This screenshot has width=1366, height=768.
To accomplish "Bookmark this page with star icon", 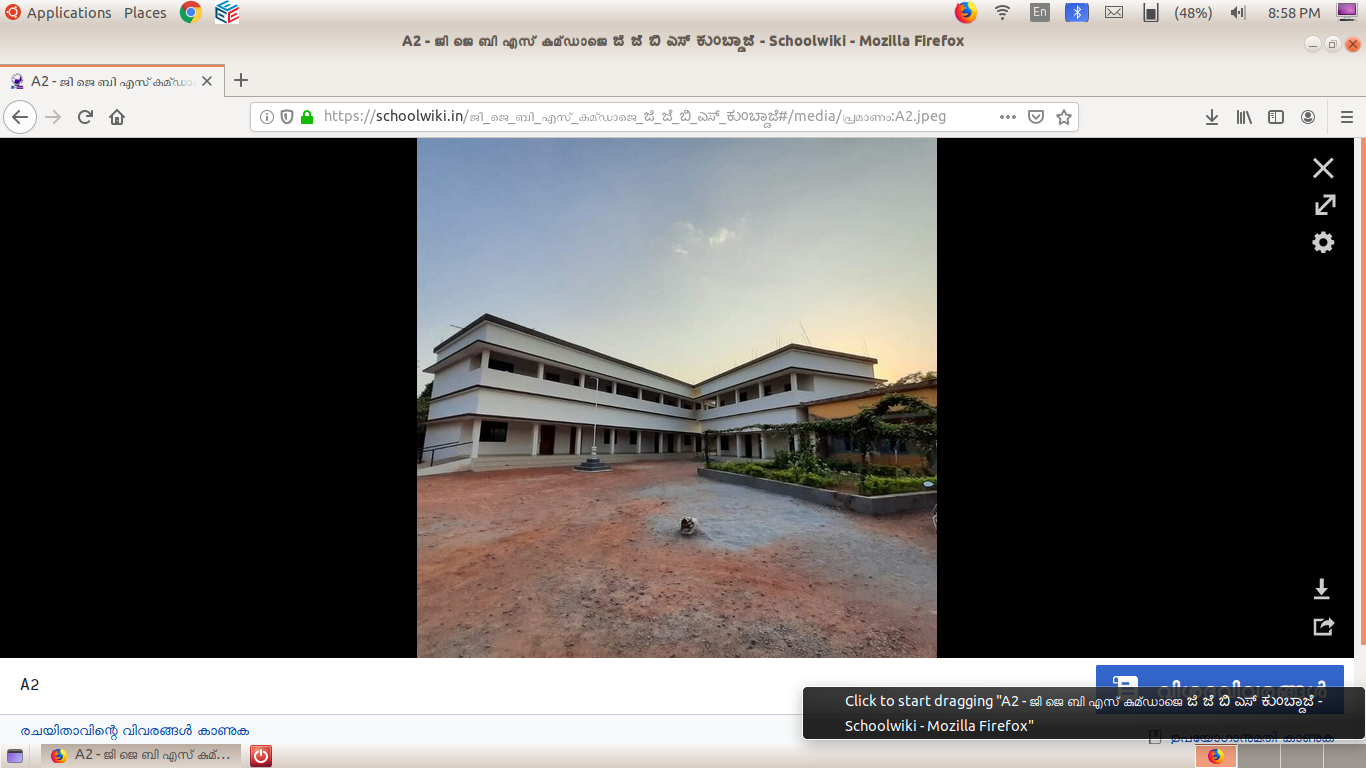I will [x=1064, y=117].
